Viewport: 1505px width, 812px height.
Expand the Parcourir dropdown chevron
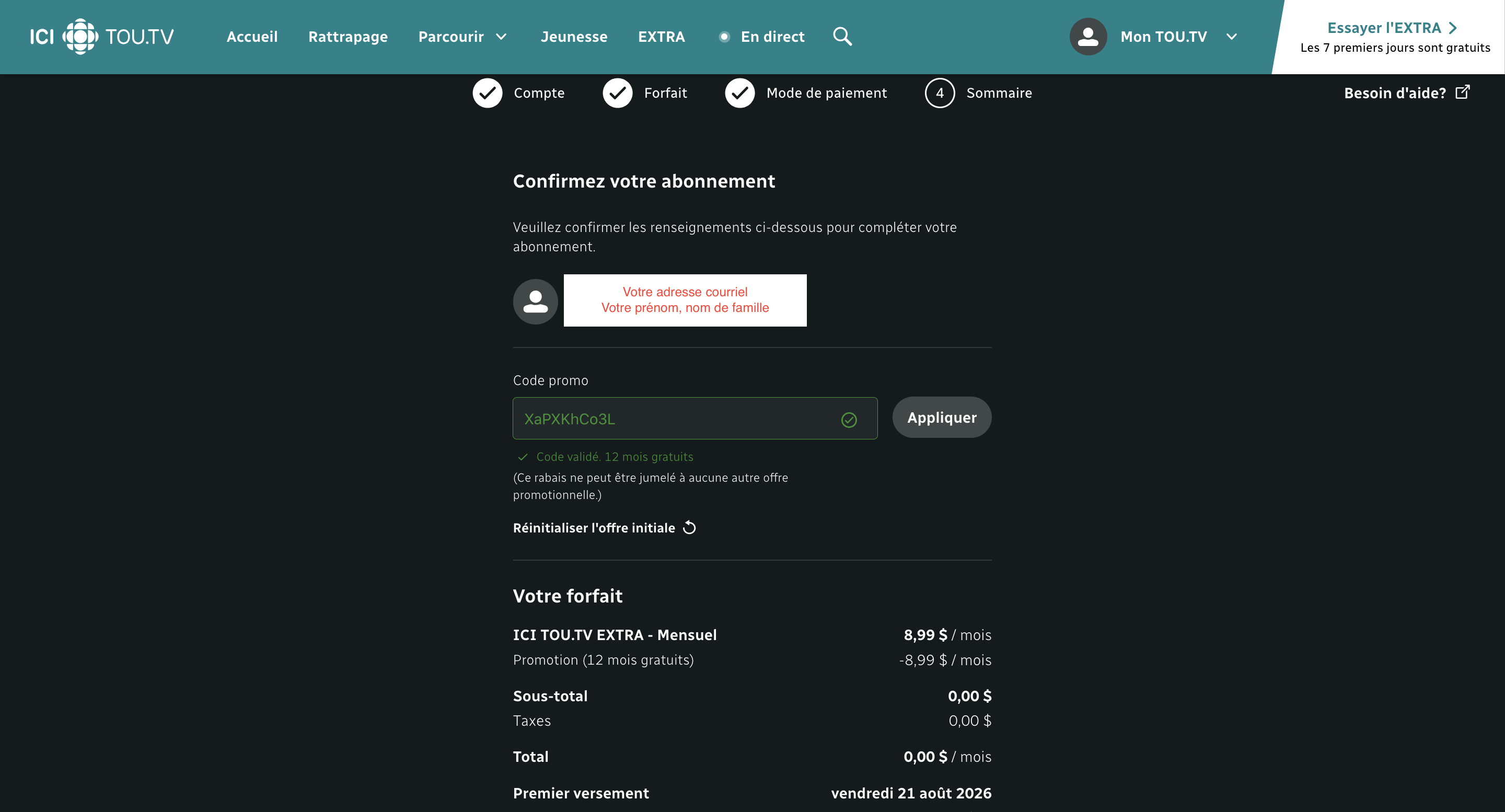click(501, 37)
